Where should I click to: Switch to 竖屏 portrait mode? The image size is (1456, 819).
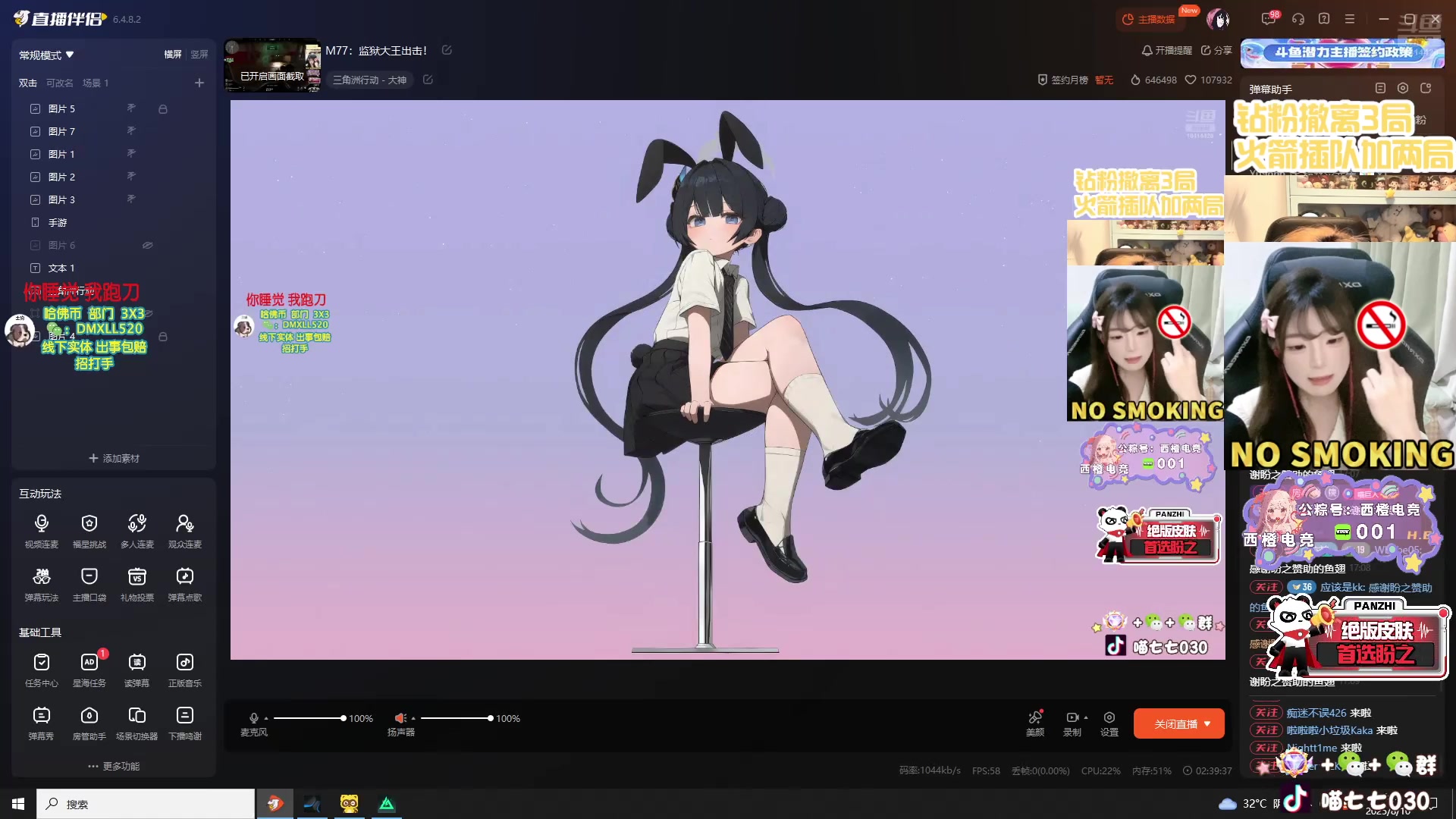(x=199, y=55)
